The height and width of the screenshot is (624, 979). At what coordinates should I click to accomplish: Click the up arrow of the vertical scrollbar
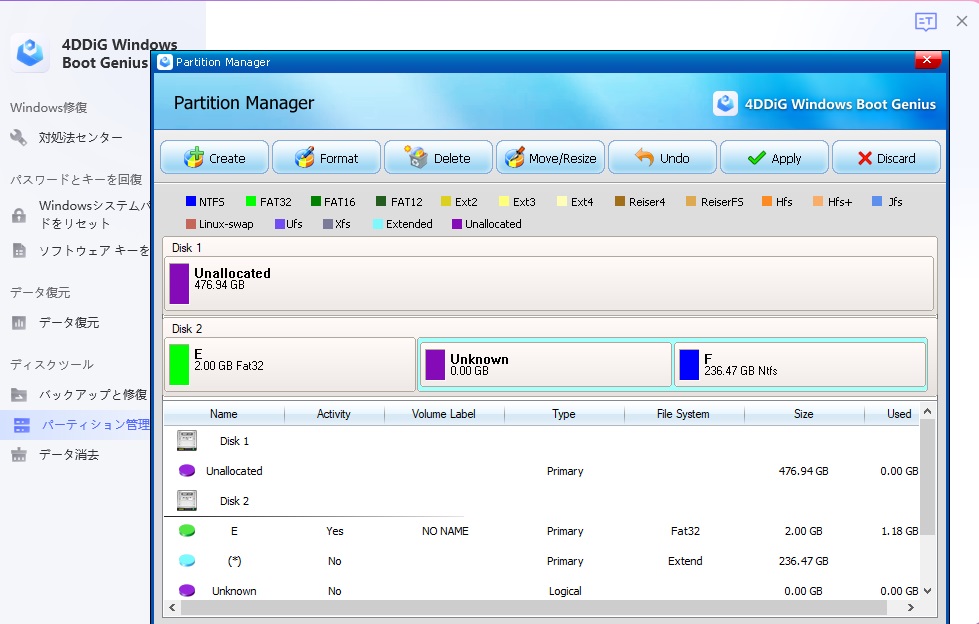(x=927, y=411)
